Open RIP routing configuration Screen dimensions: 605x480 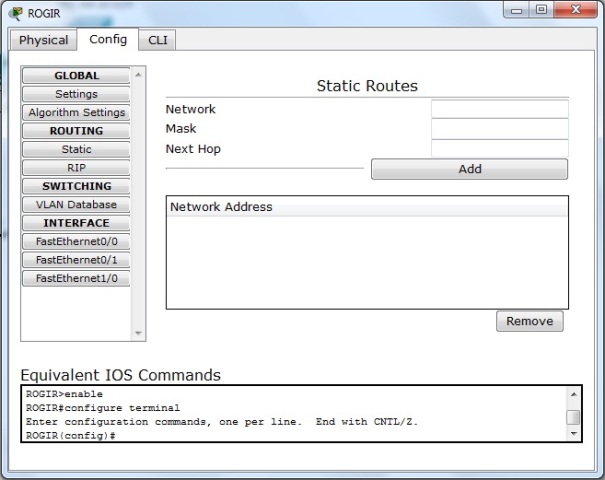coord(76,168)
